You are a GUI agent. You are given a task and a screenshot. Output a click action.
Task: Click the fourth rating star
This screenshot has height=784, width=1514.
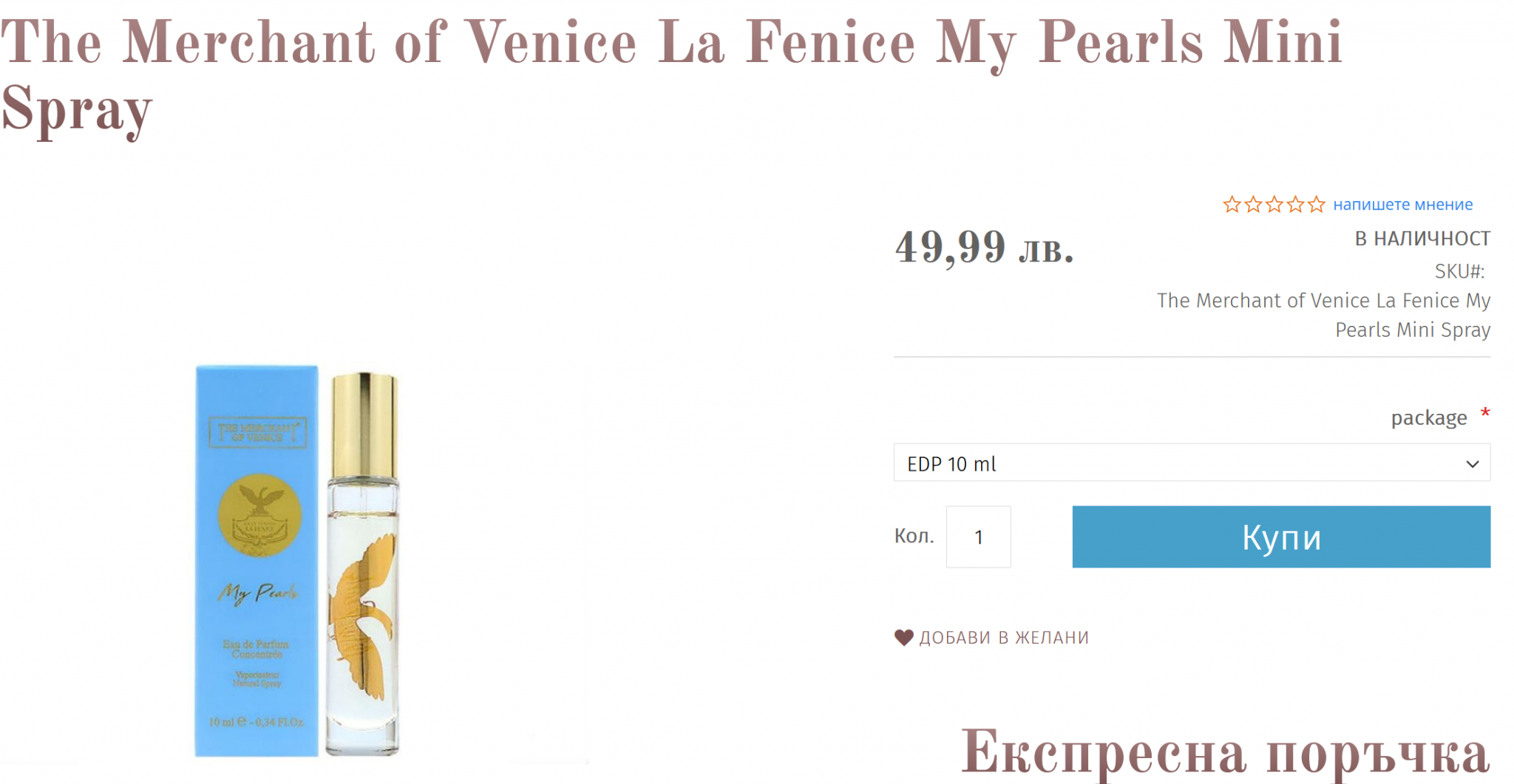tap(1295, 205)
